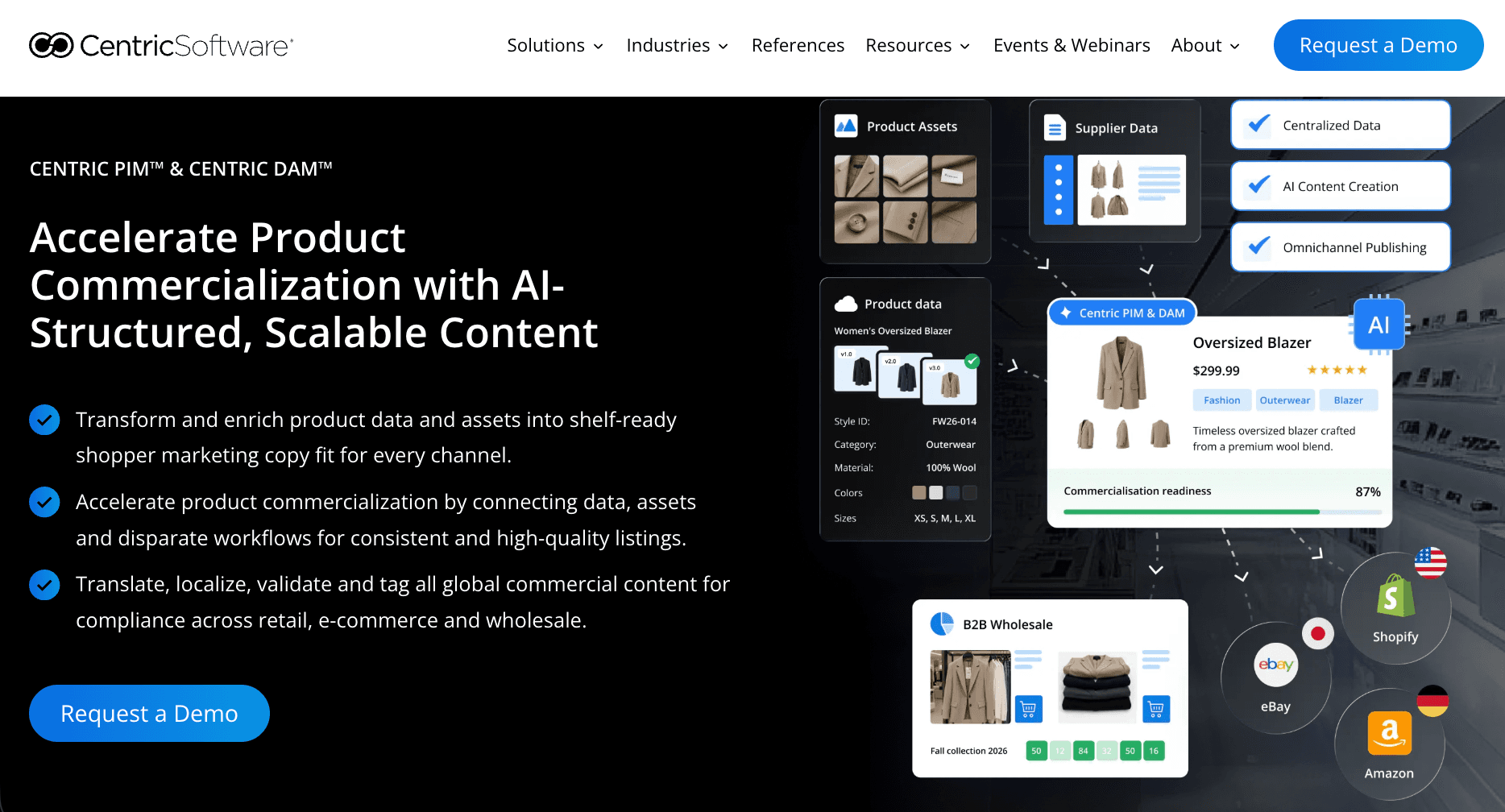Click the material value '100% Wool'

point(951,468)
